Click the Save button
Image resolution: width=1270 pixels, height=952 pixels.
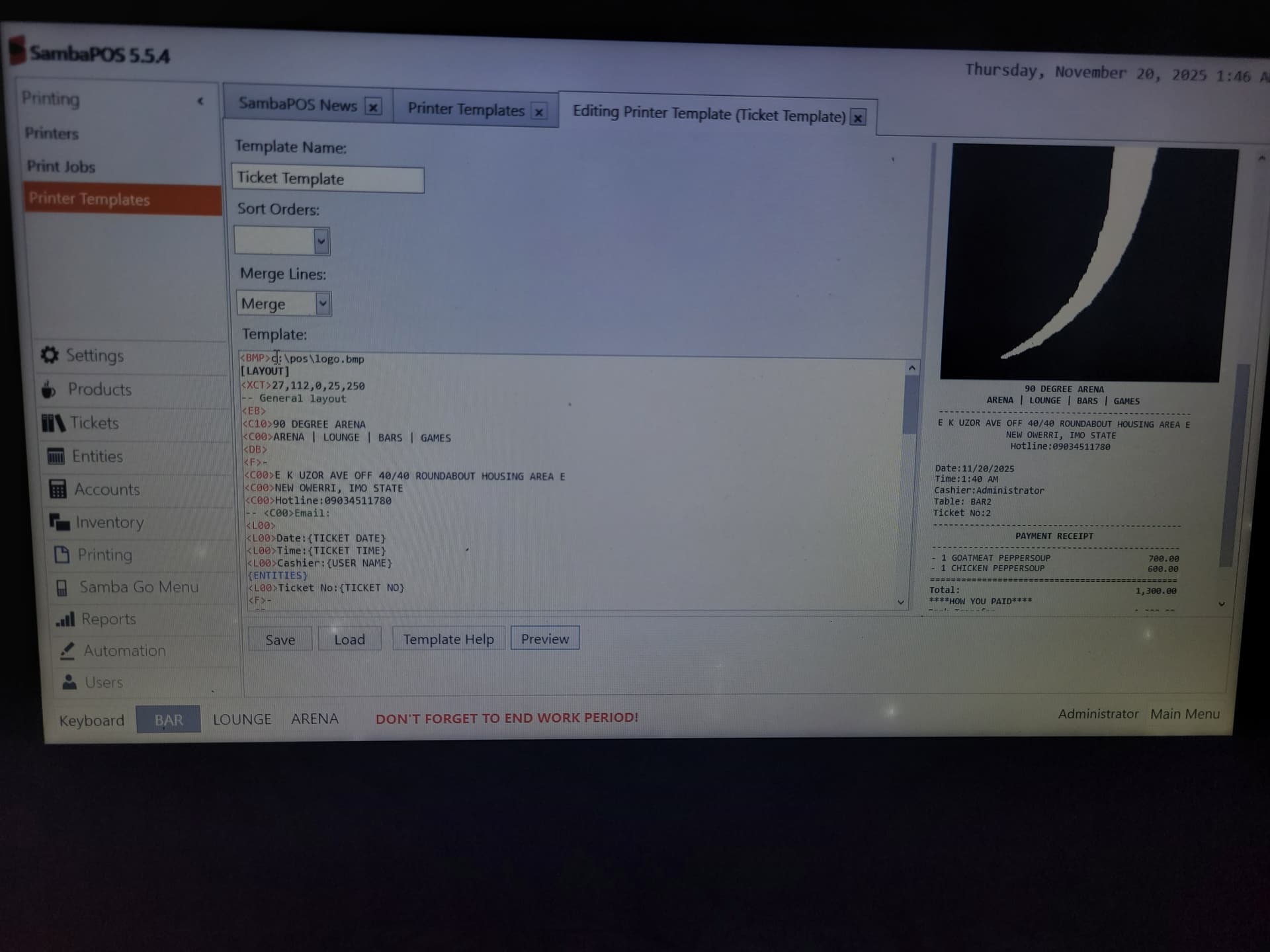(x=280, y=639)
